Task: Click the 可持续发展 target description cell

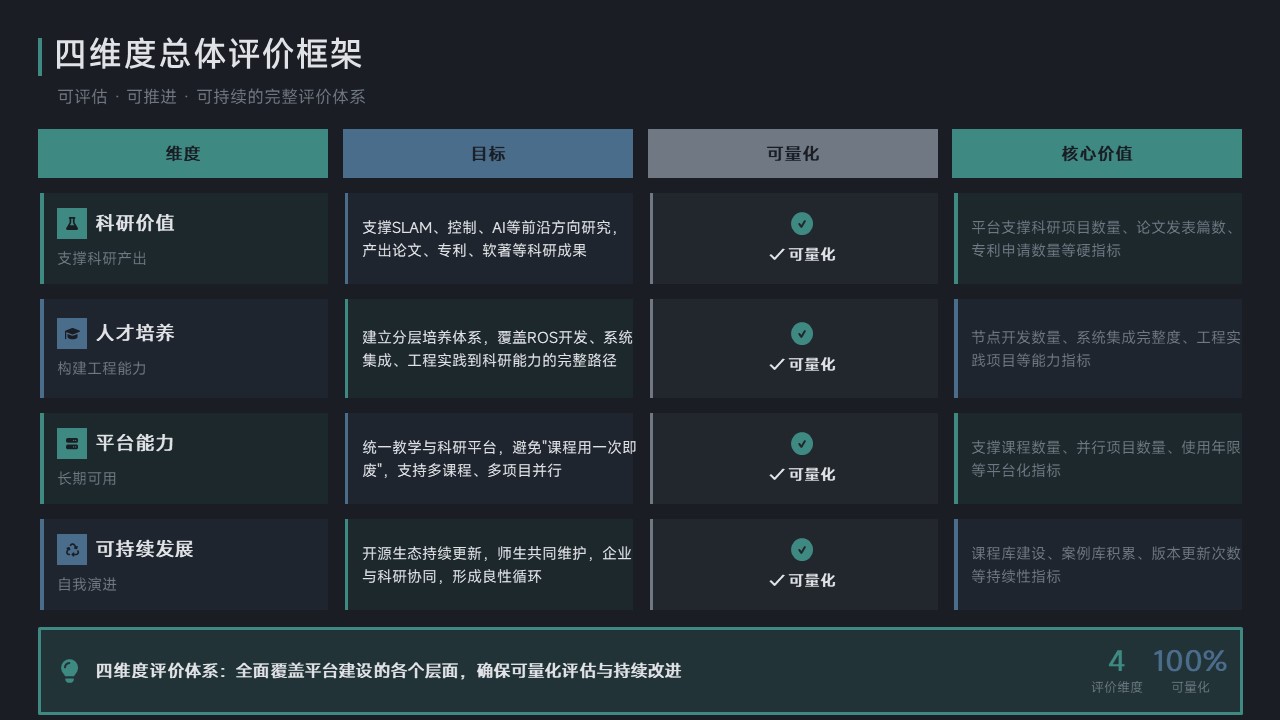Action: tap(490, 565)
